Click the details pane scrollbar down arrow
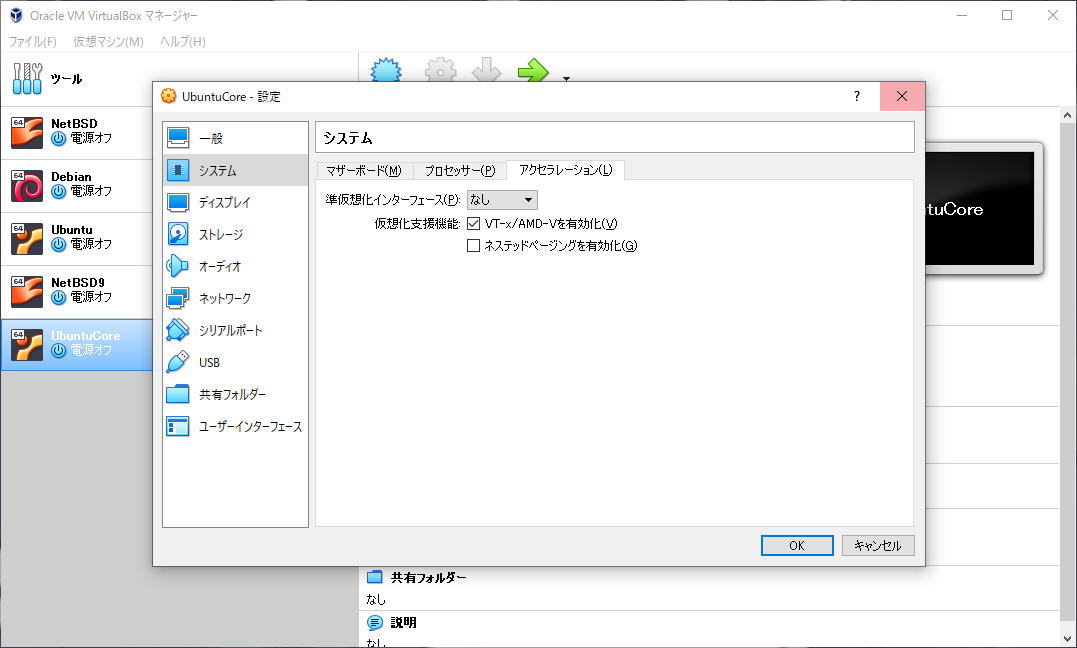This screenshot has width=1077, height=648. pos(1067,640)
